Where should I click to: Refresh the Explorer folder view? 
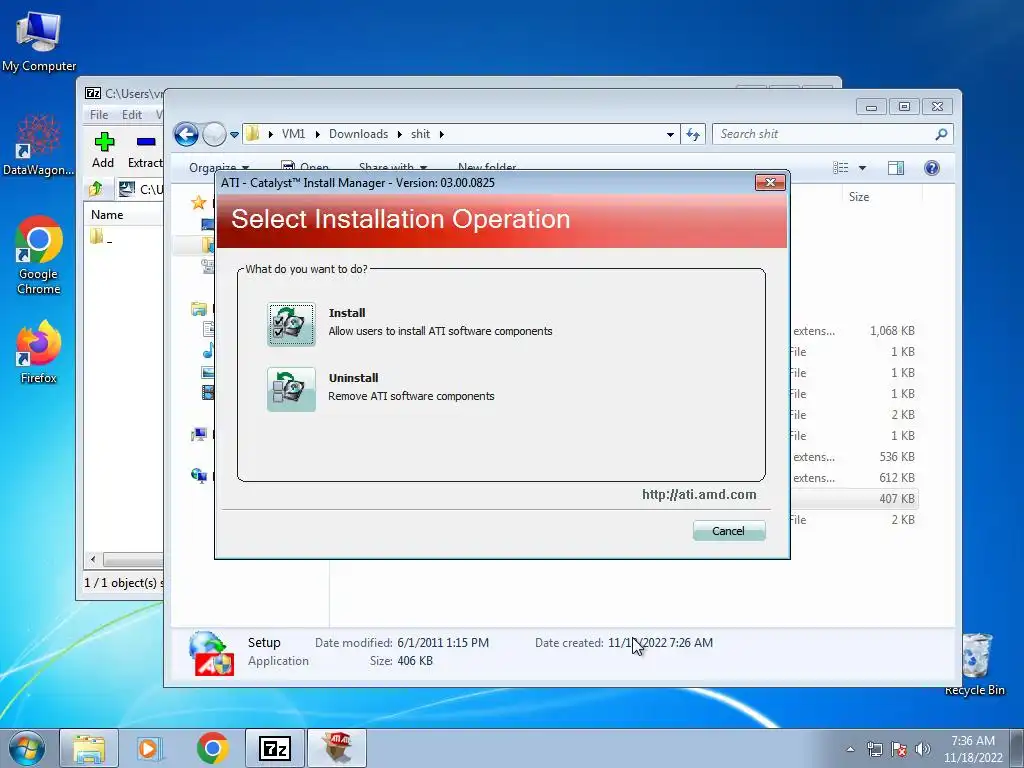click(x=693, y=135)
